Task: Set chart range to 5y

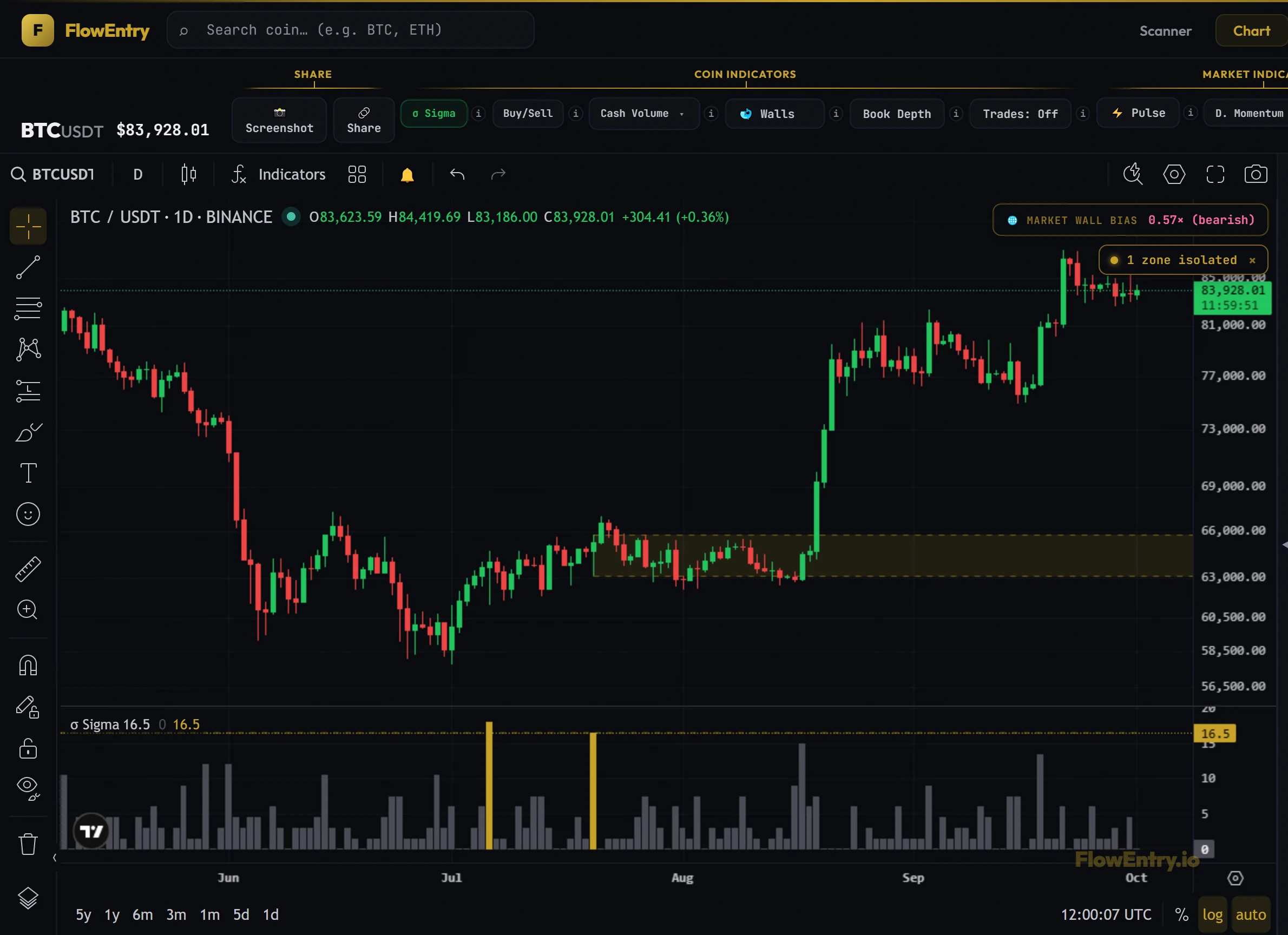Action: (x=83, y=914)
